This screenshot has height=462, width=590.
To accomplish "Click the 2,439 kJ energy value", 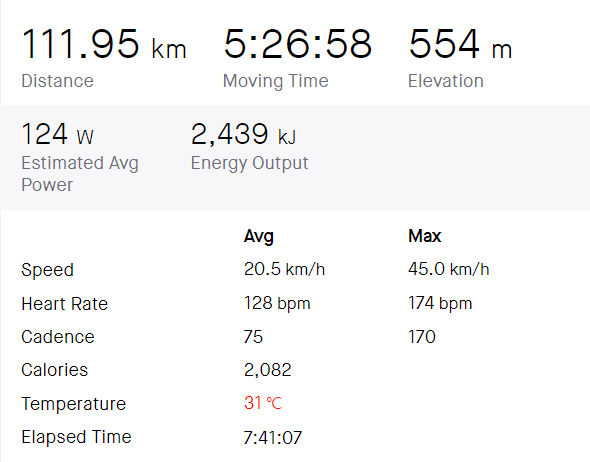I will coord(243,134).
